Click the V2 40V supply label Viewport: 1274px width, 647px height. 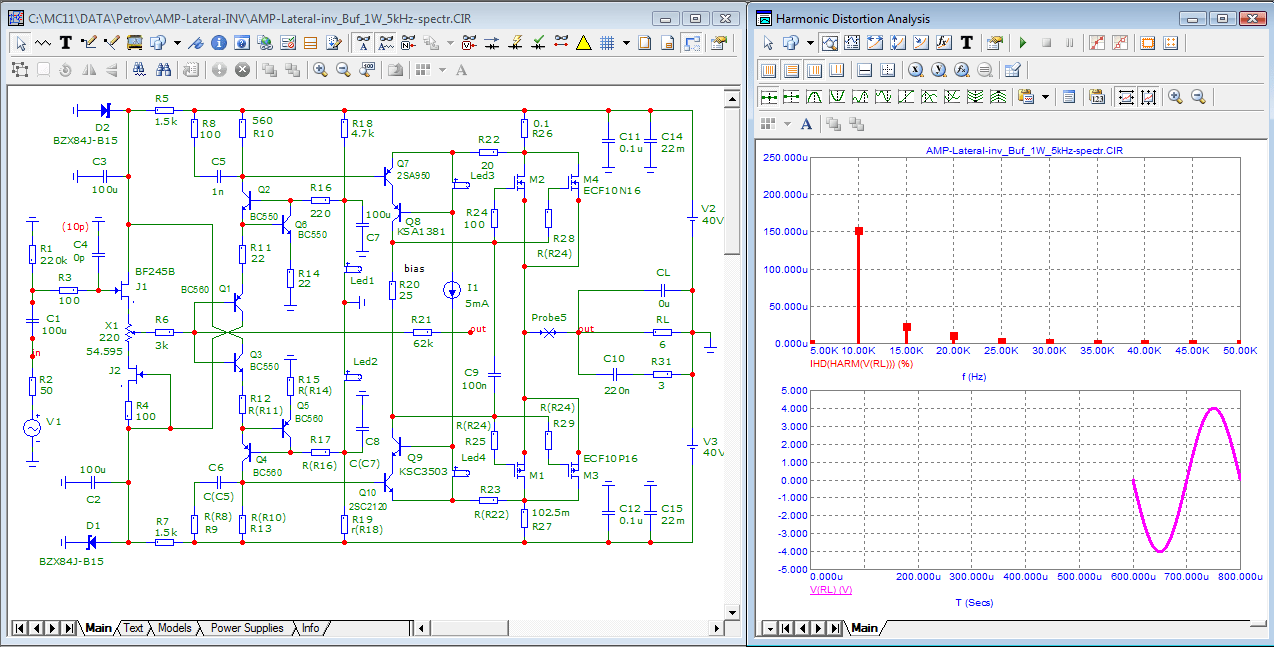click(710, 214)
